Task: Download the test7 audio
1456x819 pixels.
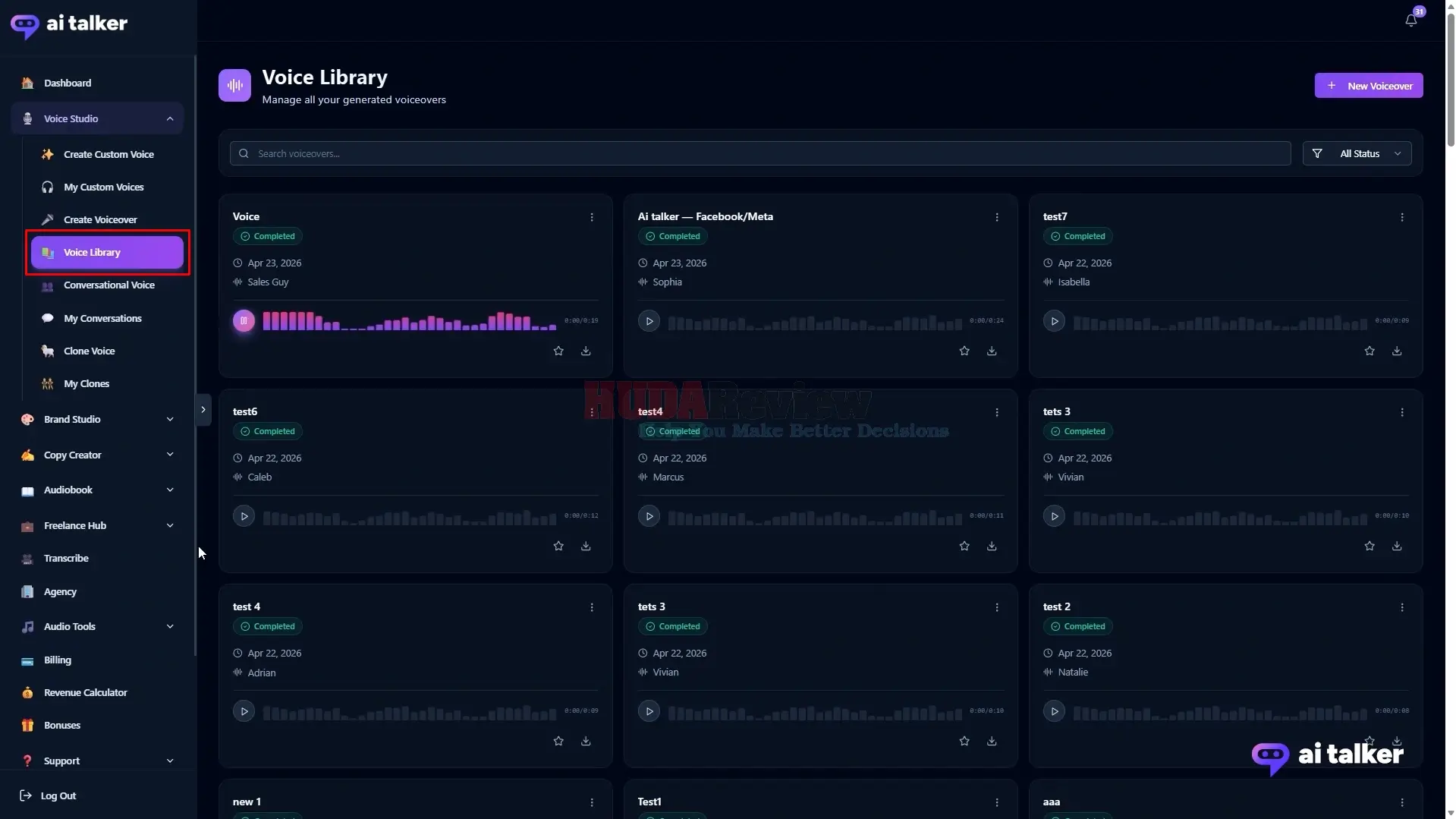Action: coord(1396,351)
